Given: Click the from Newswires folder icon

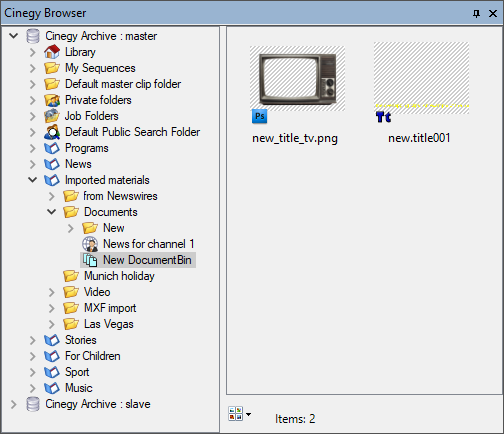Looking at the screenshot, I should point(71,196).
